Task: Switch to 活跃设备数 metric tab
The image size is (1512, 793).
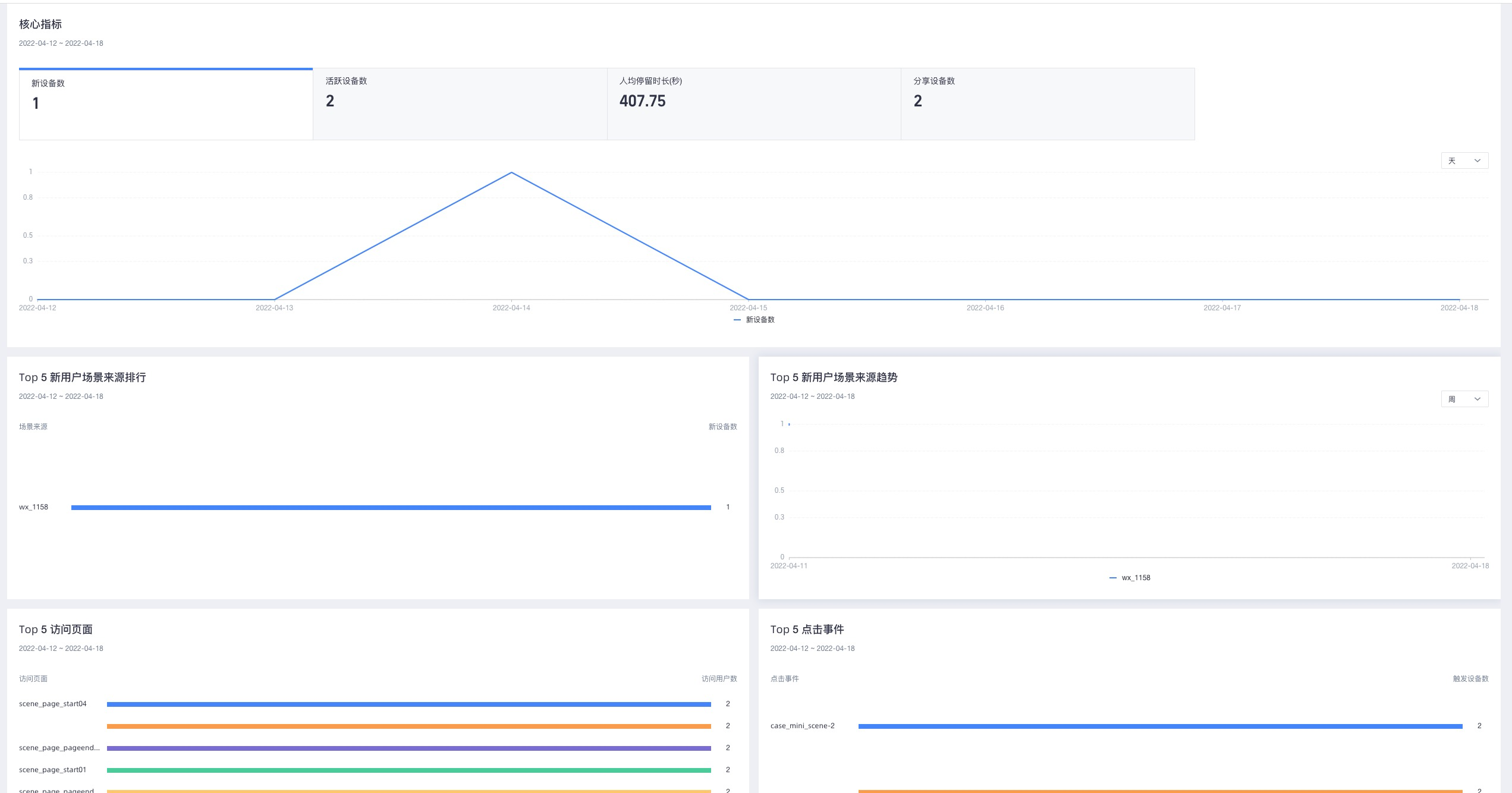Action: point(460,104)
